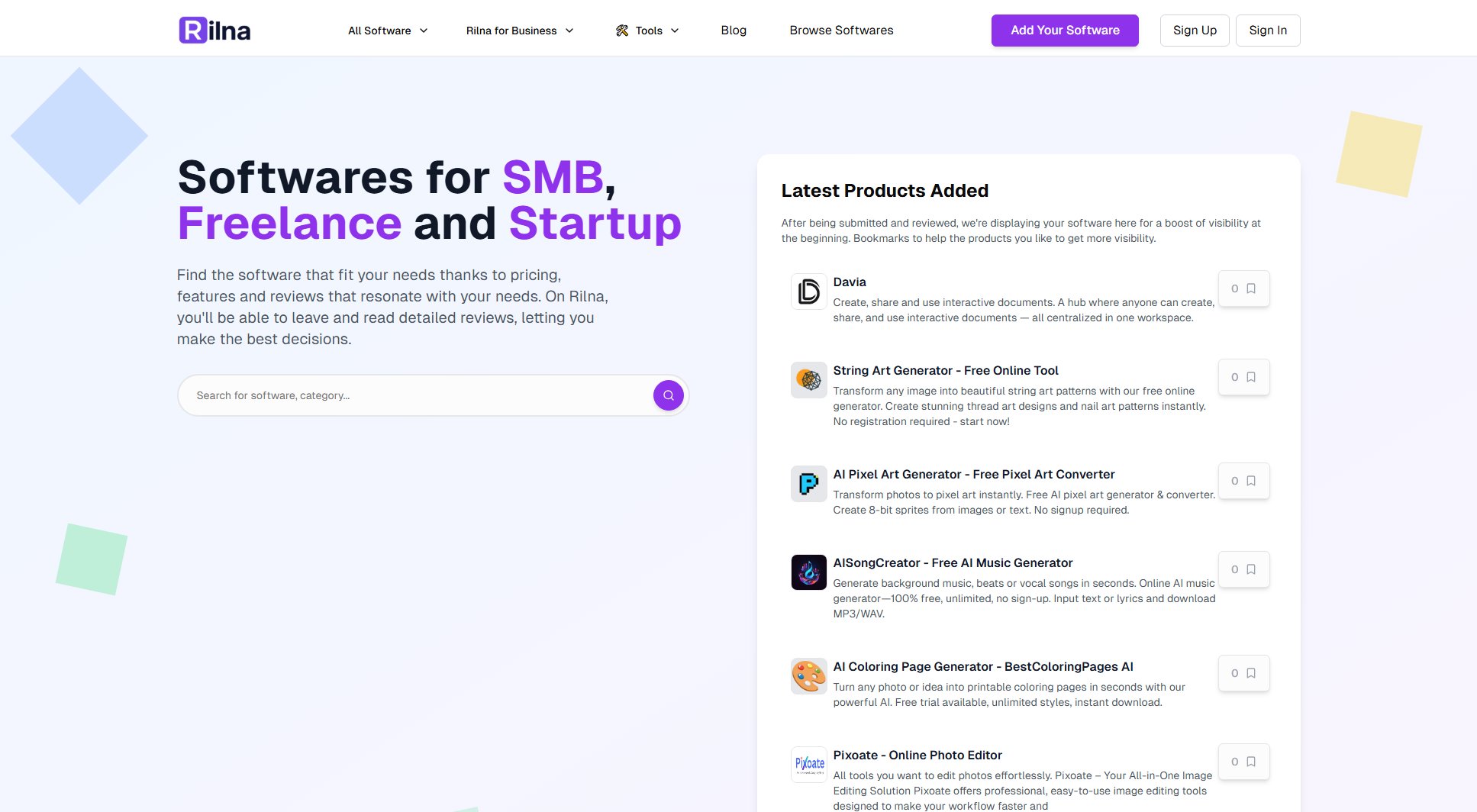The height and width of the screenshot is (812, 1477).
Task: Toggle bookmark on AISongCreator
Action: (1243, 569)
